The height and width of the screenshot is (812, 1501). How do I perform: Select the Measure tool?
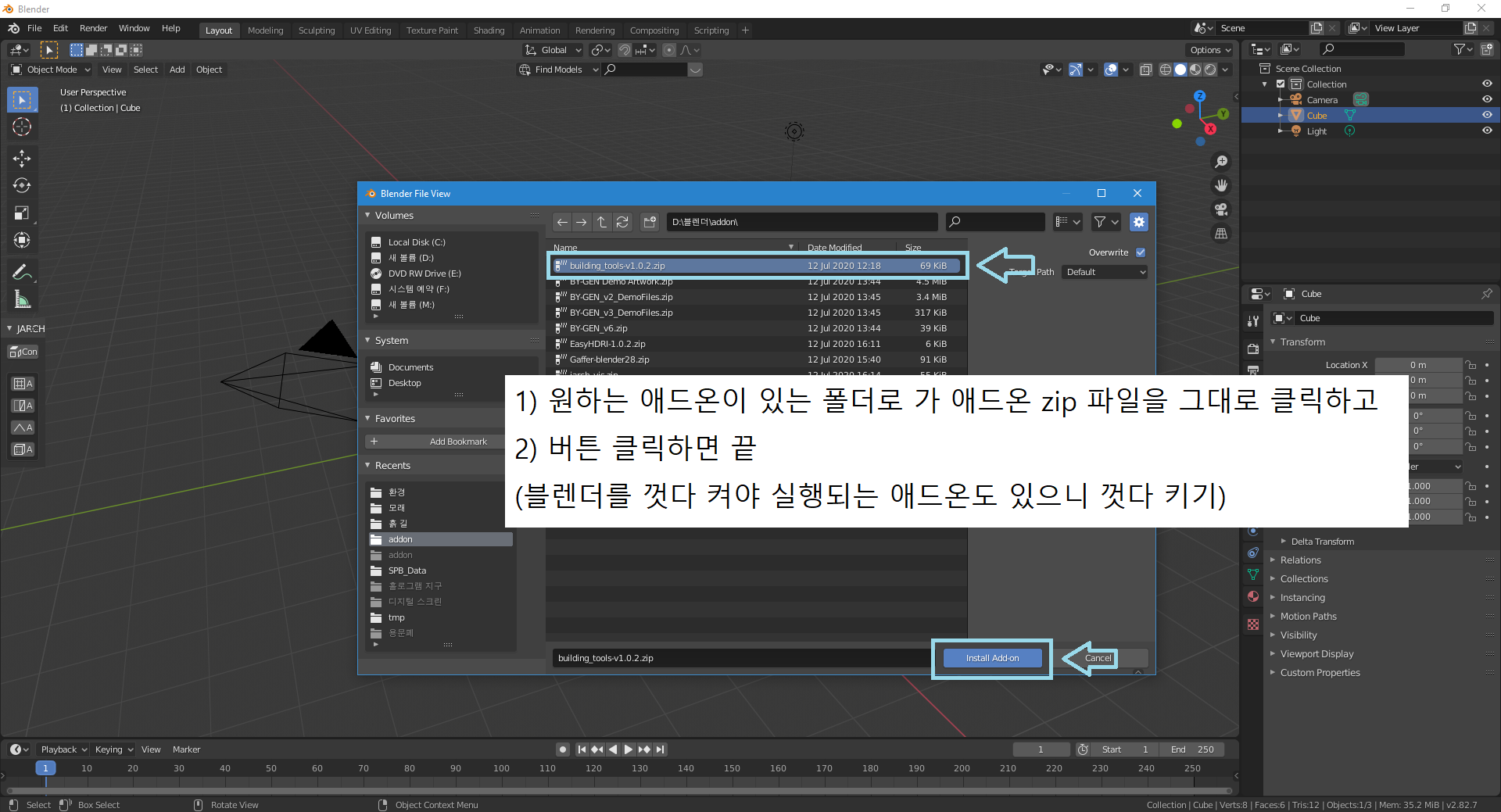(22, 300)
